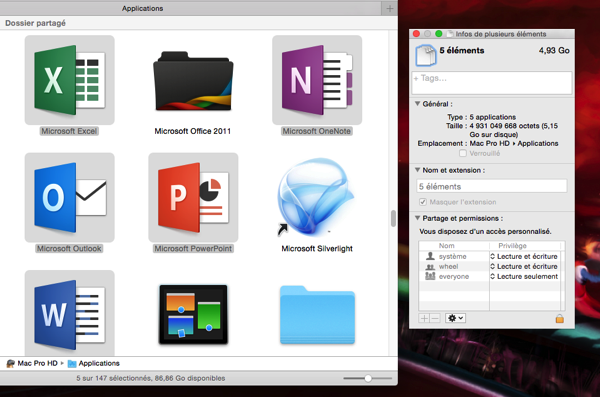
Task: Click the 4,93 Go size text
Action: pos(554,50)
